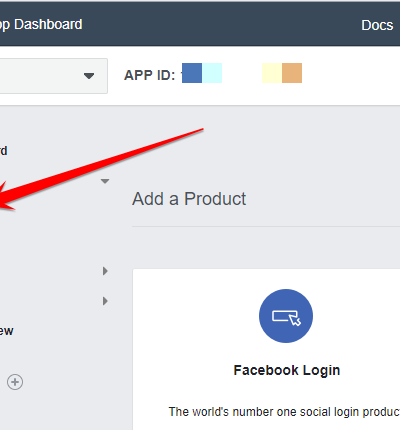Select the Facebook Login heading text
The height and width of the screenshot is (430, 400).
pos(287,370)
